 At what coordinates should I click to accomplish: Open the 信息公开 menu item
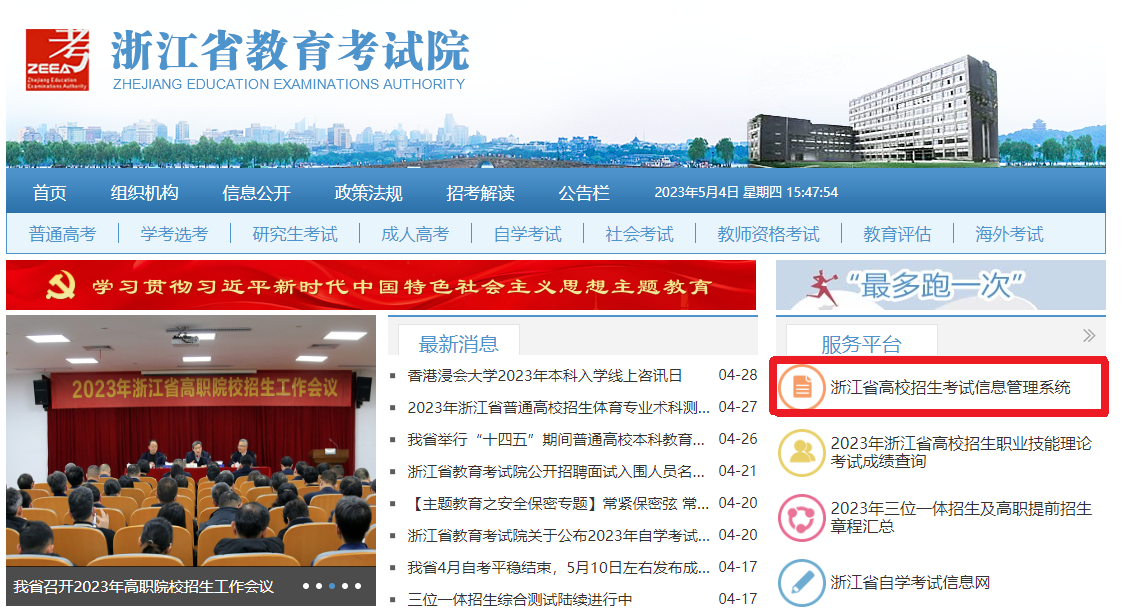pyautogui.click(x=256, y=193)
